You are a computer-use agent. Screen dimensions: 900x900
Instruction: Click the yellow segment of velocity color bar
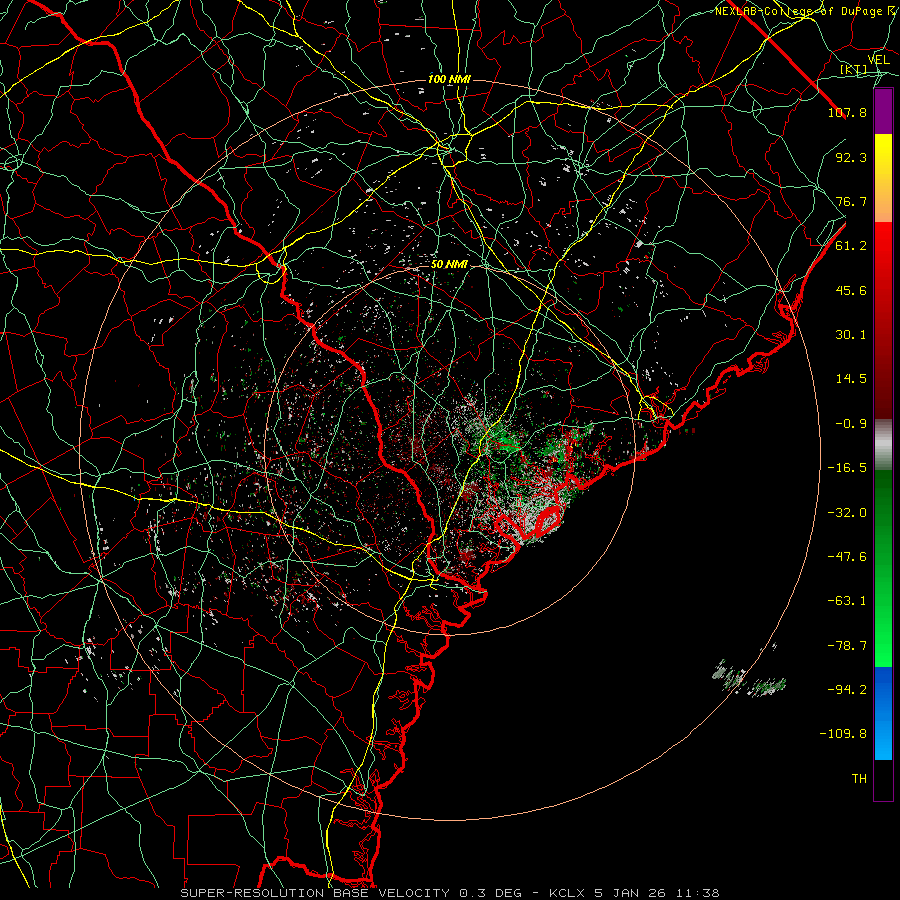pyautogui.click(x=883, y=178)
